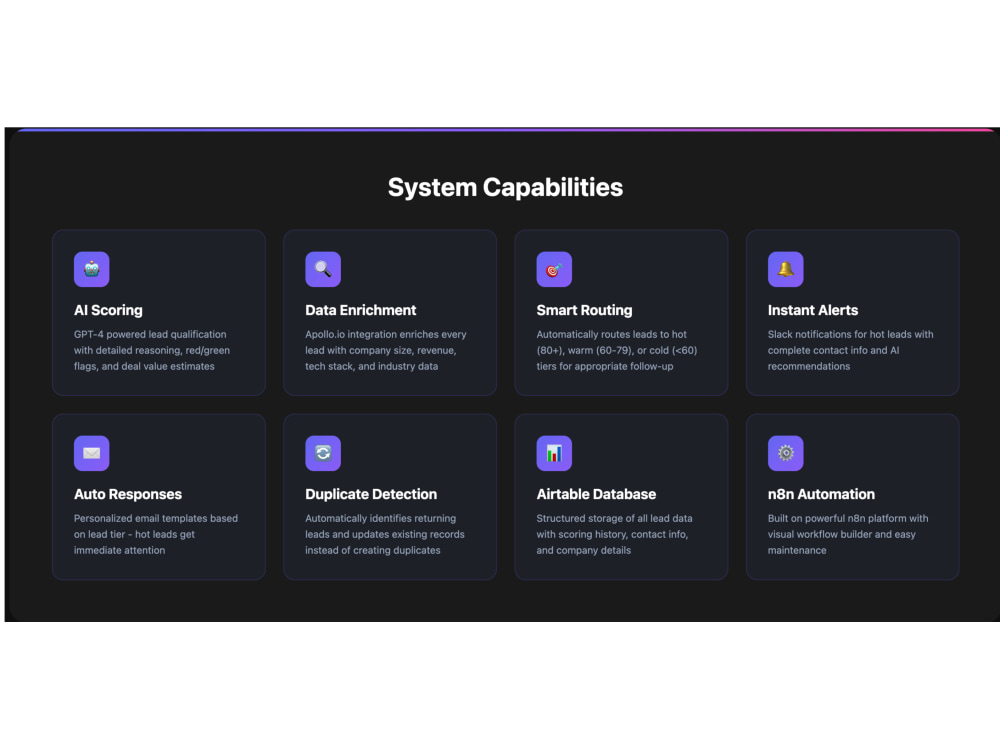Click the robot icon on AI Scoring card
The image size is (1000, 750).
pos(91,269)
